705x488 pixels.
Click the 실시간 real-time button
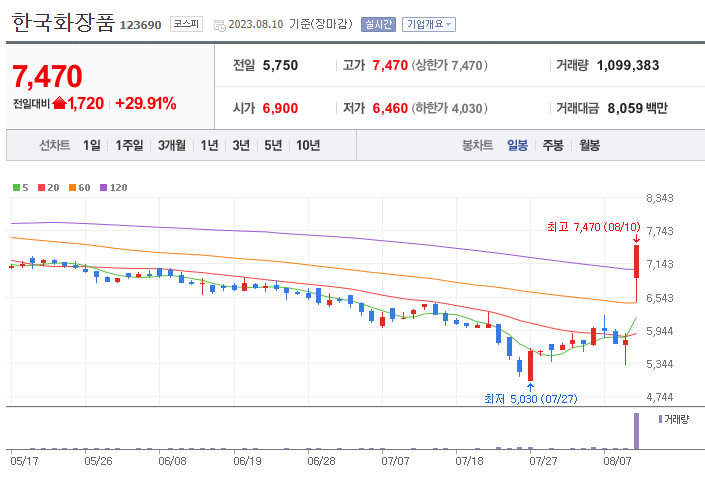pos(378,24)
